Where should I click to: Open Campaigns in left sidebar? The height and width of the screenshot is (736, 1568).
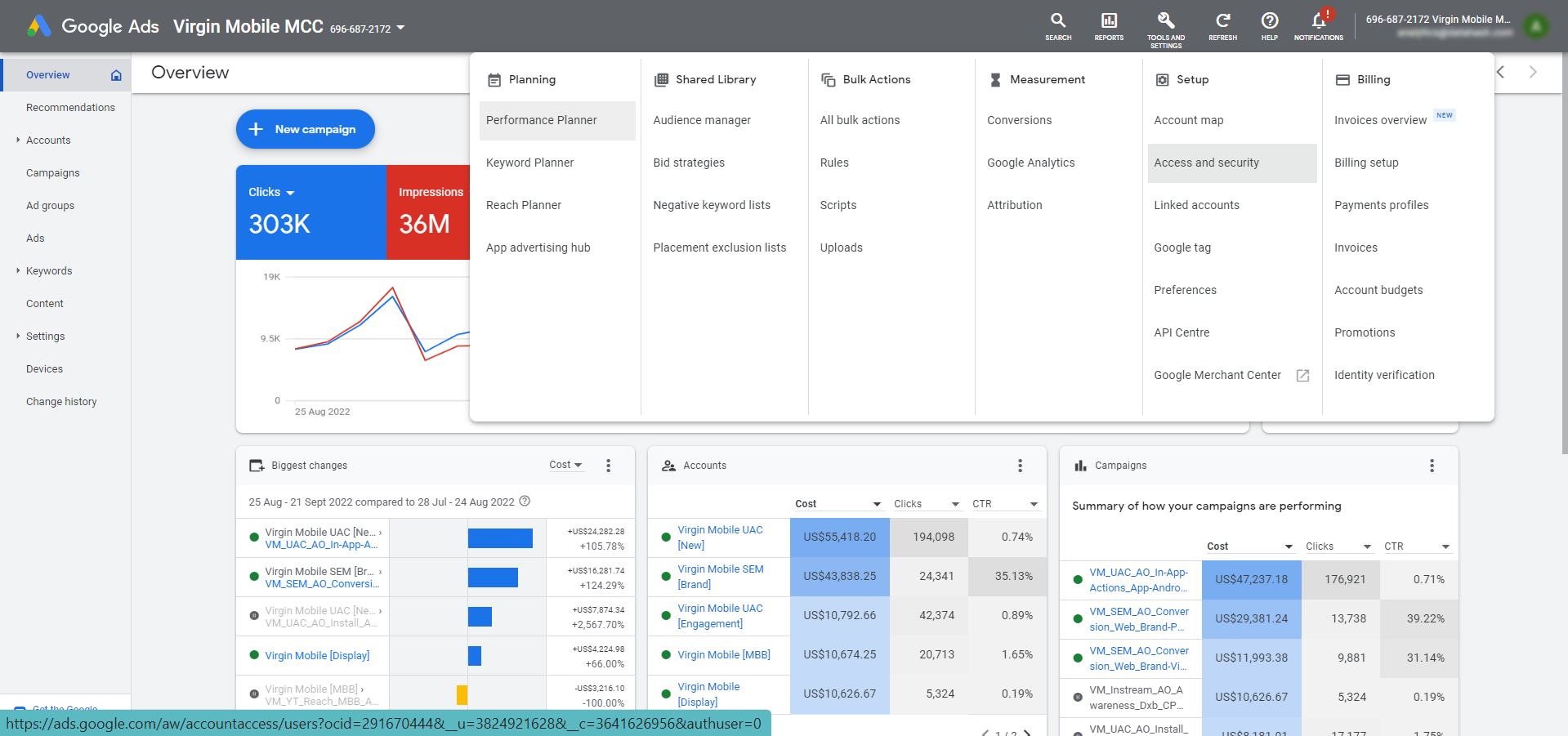pos(53,173)
